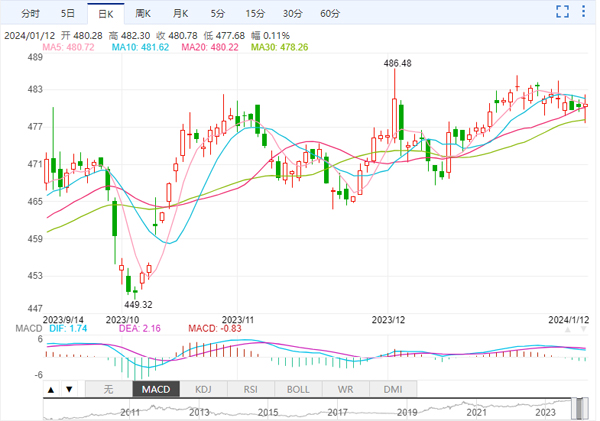
Task: Open the three-dot more options menu
Action: coord(584,11)
